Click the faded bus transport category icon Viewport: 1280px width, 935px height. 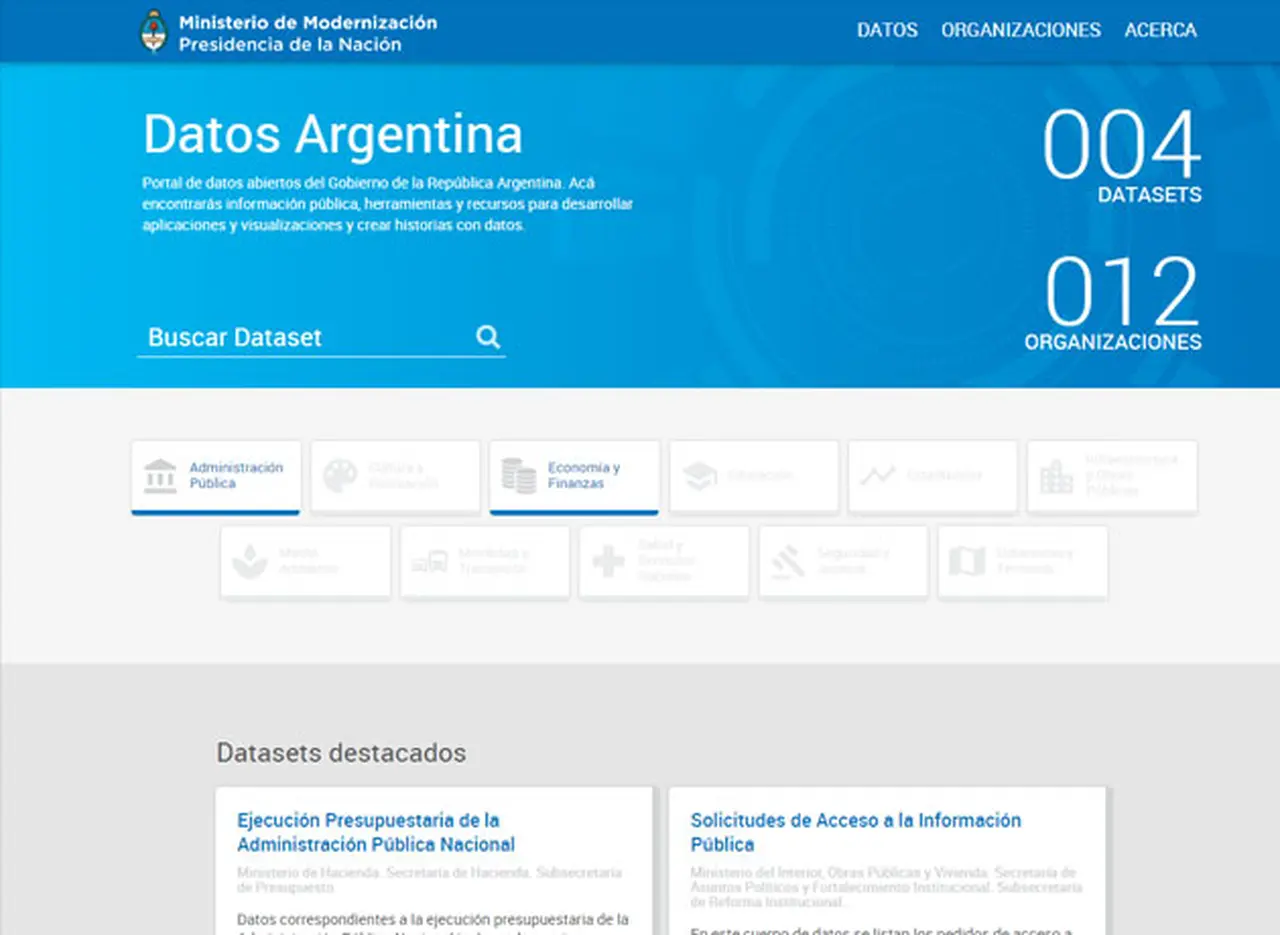pyautogui.click(x=430, y=562)
